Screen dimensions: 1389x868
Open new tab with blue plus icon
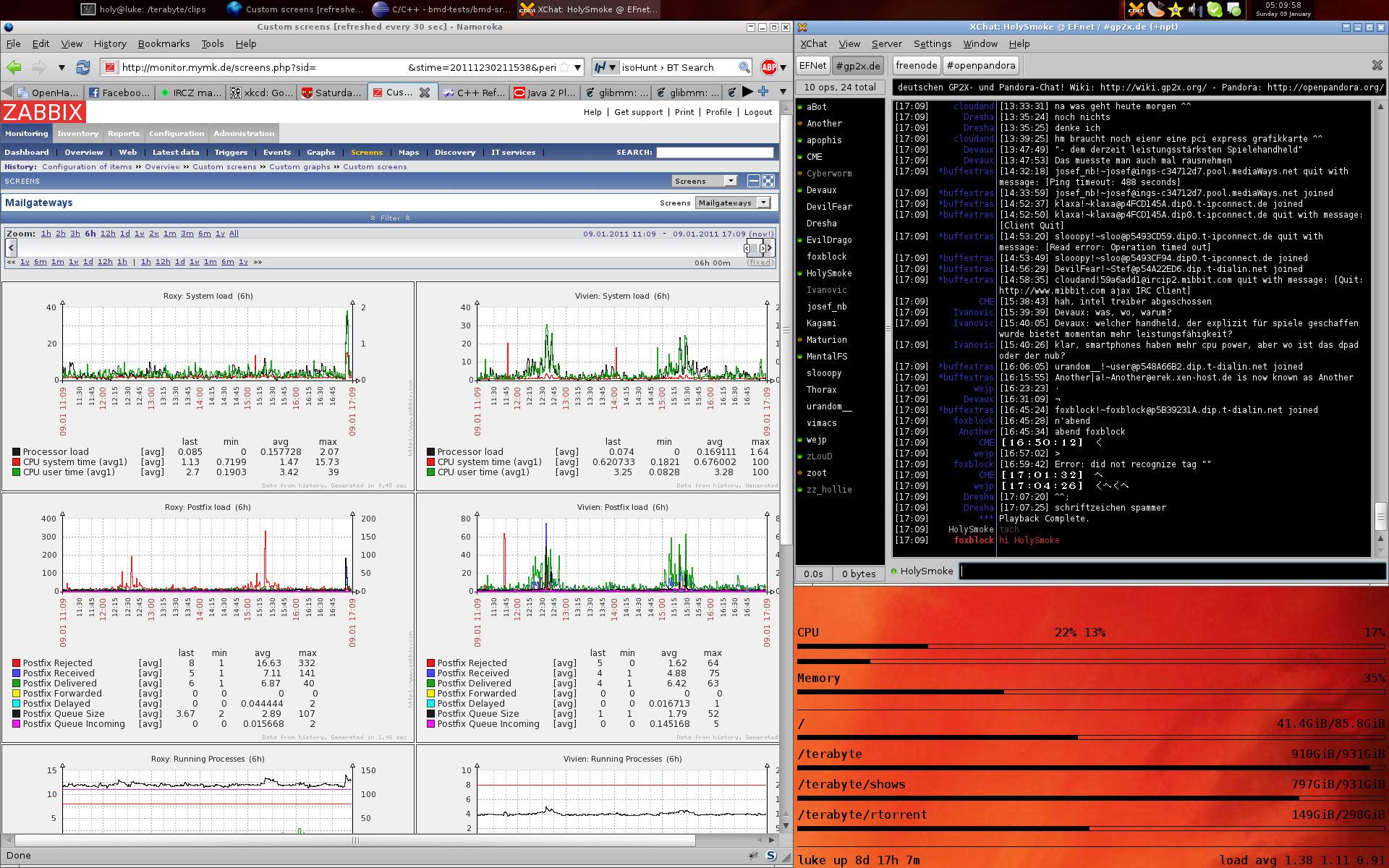pyautogui.click(x=763, y=92)
